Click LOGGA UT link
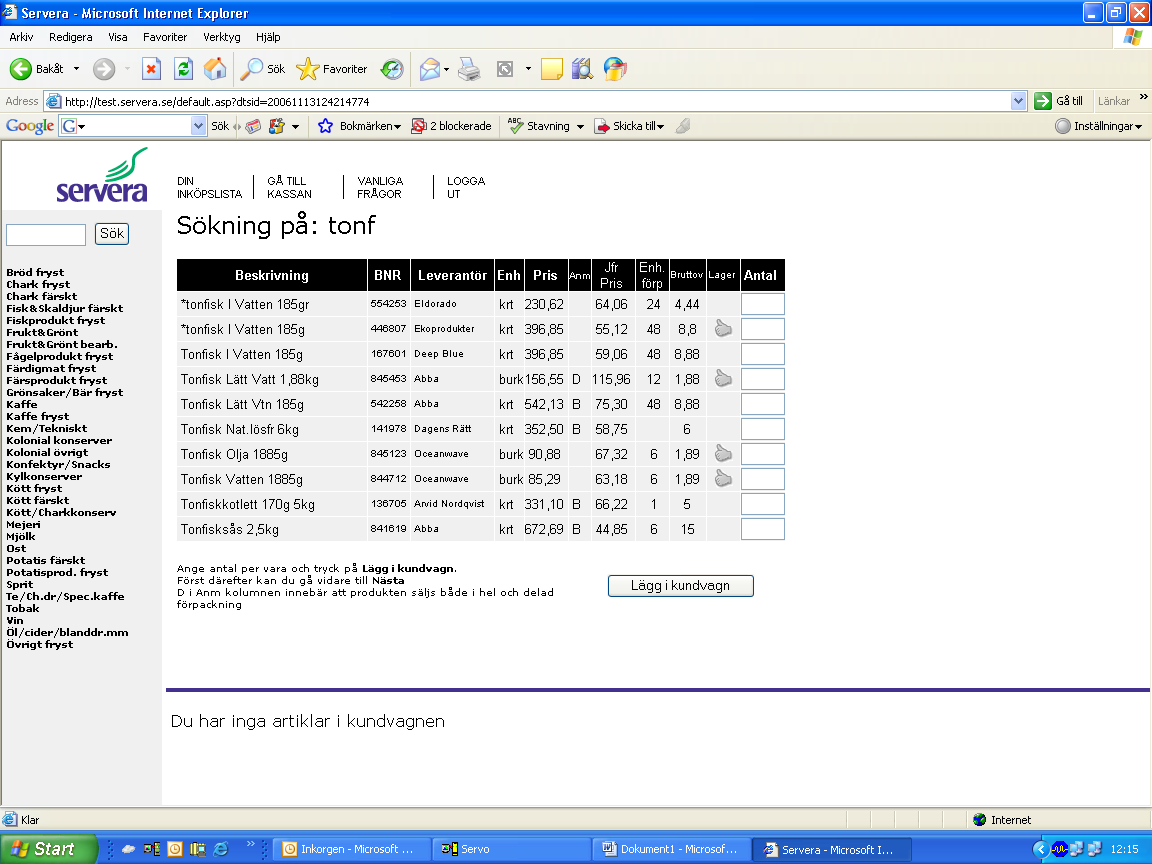Screen dimensions: 1152x864 coord(466,187)
